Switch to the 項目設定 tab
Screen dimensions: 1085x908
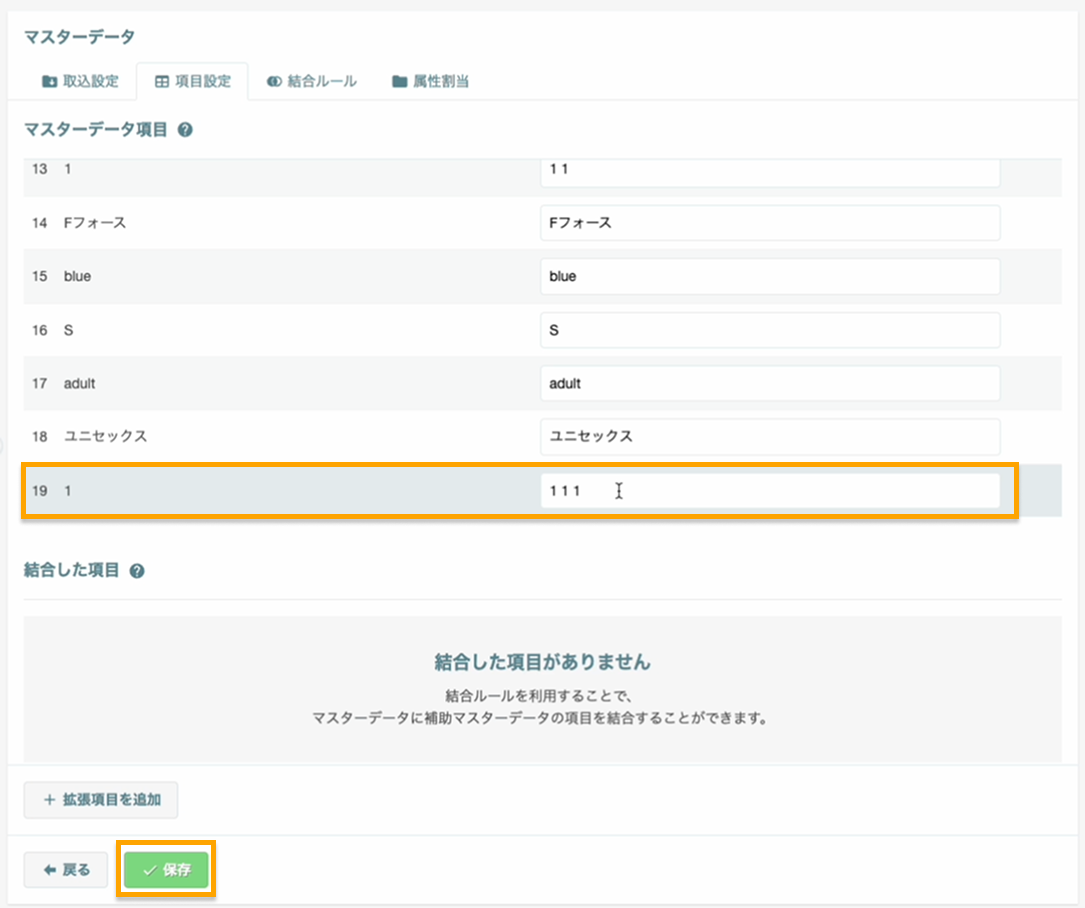pos(192,82)
